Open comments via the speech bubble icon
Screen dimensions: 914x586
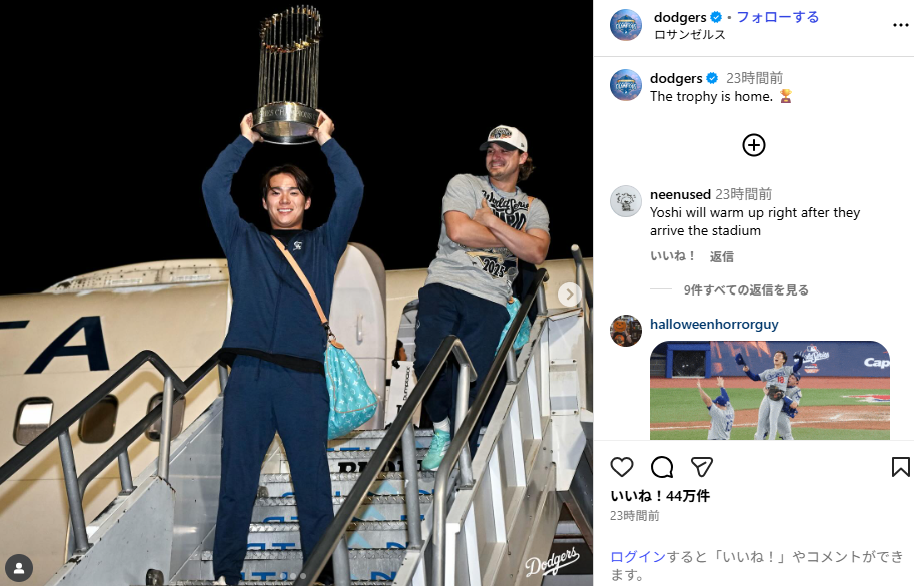click(x=662, y=467)
